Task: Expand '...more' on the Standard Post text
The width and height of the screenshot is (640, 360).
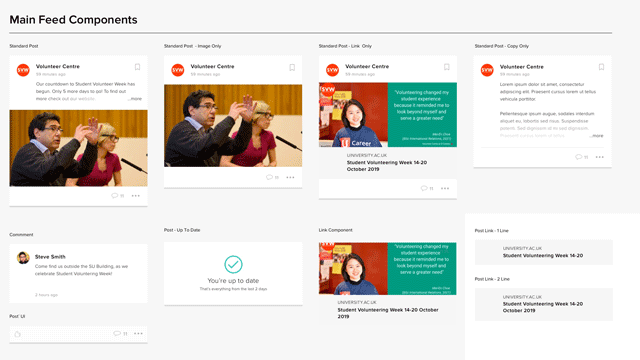Action: [135, 99]
